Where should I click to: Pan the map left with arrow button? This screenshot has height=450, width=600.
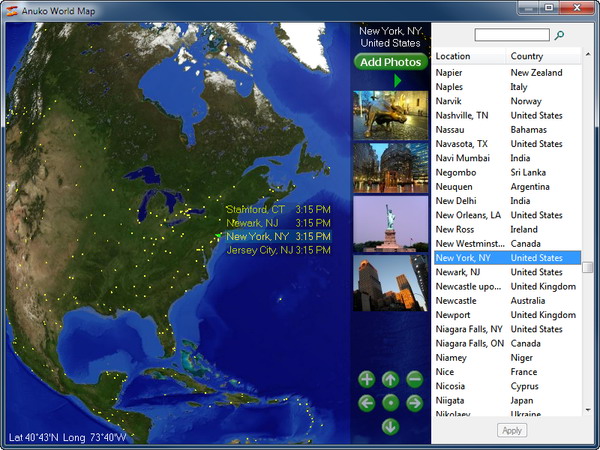[367, 403]
